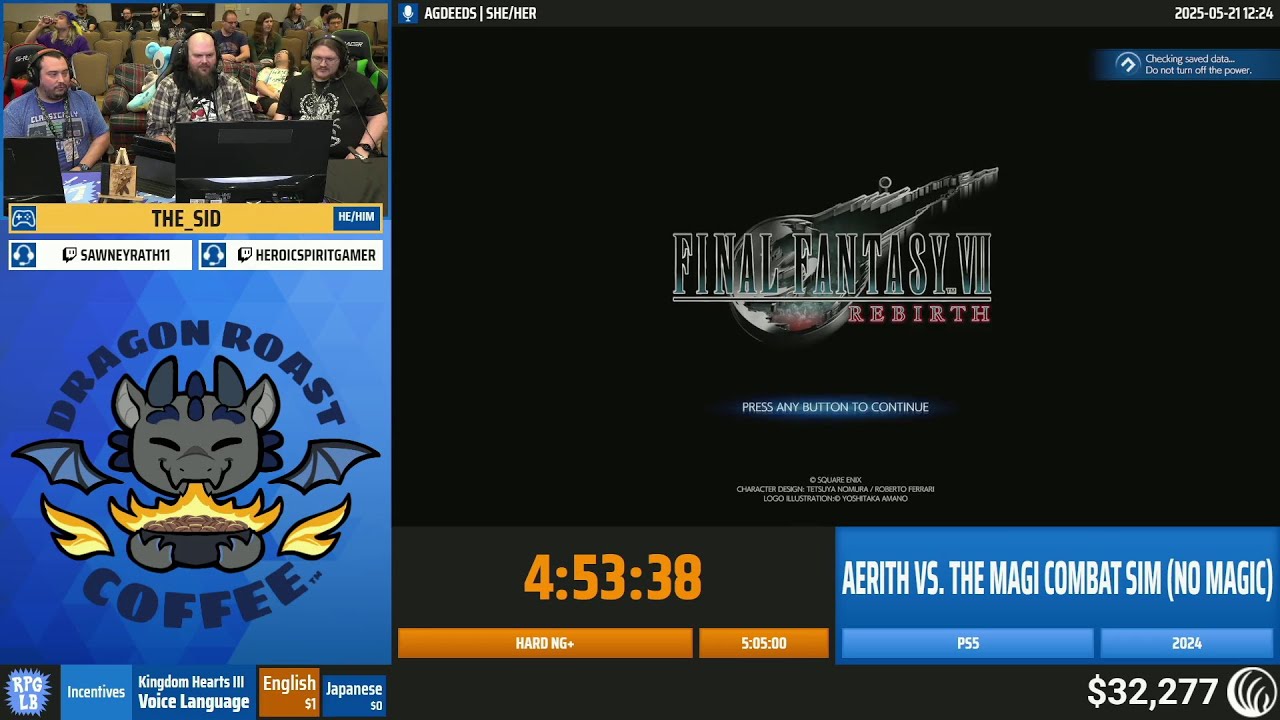This screenshot has width=1280, height=720.
Task: Click the SAWNEYRATH11 commentator name
Action: coord(125,255)
